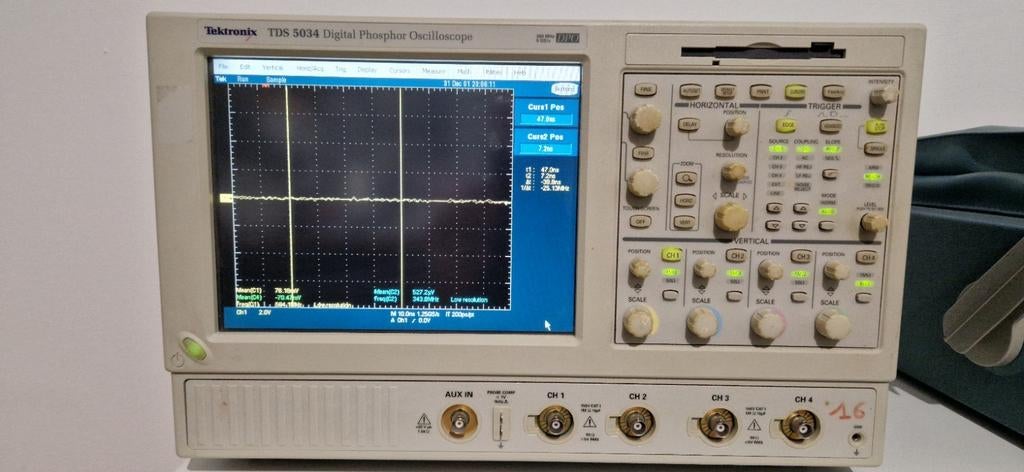The width and height of the screenshot is (1024, 472).
Task: Open the Cursors menu
Action: pos(400,70)
